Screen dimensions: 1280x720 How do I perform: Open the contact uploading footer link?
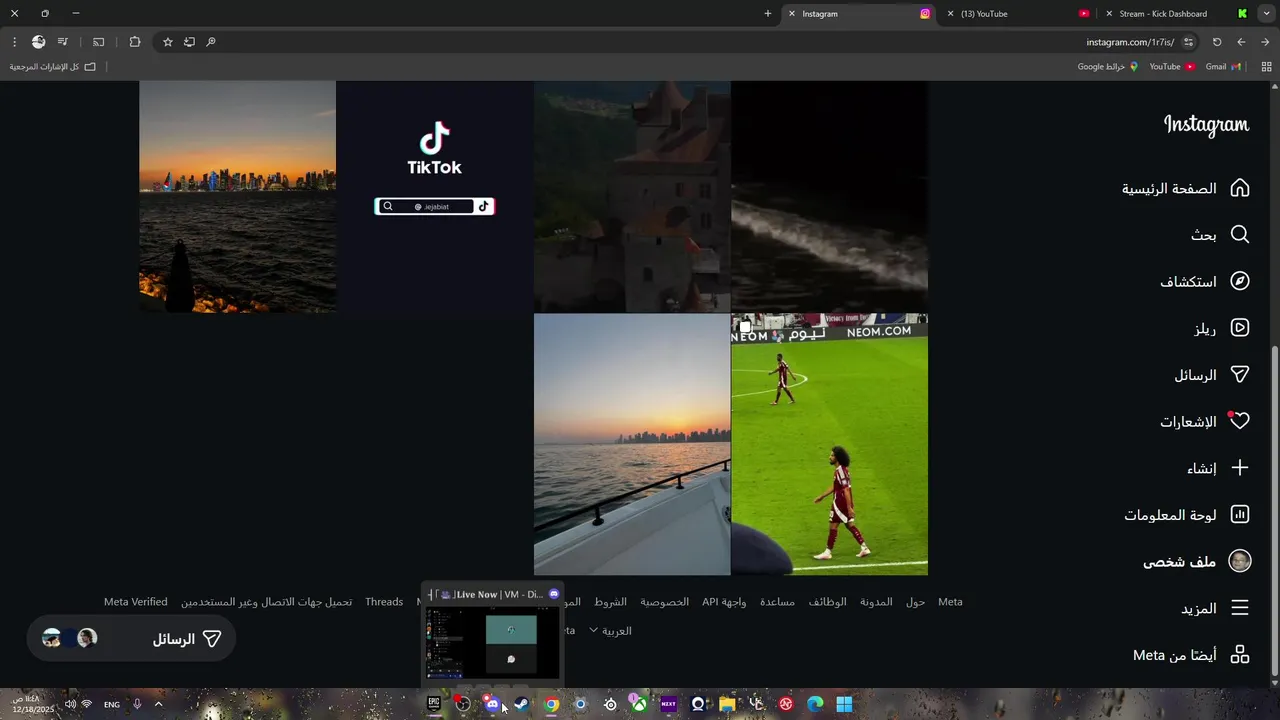click(266, 602)
